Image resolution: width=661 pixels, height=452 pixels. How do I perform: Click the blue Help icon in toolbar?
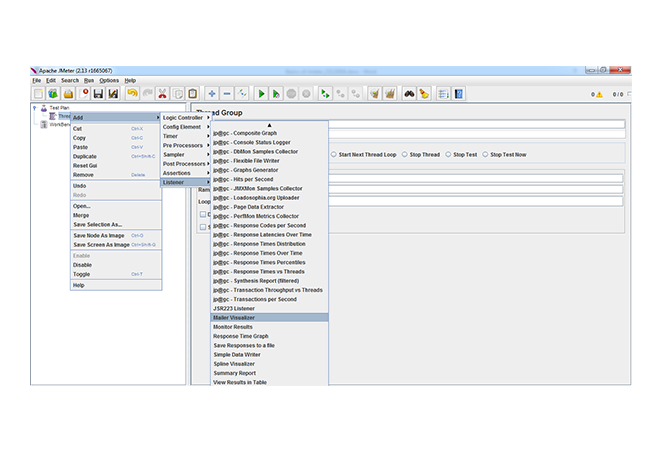(x=459, y=94)
